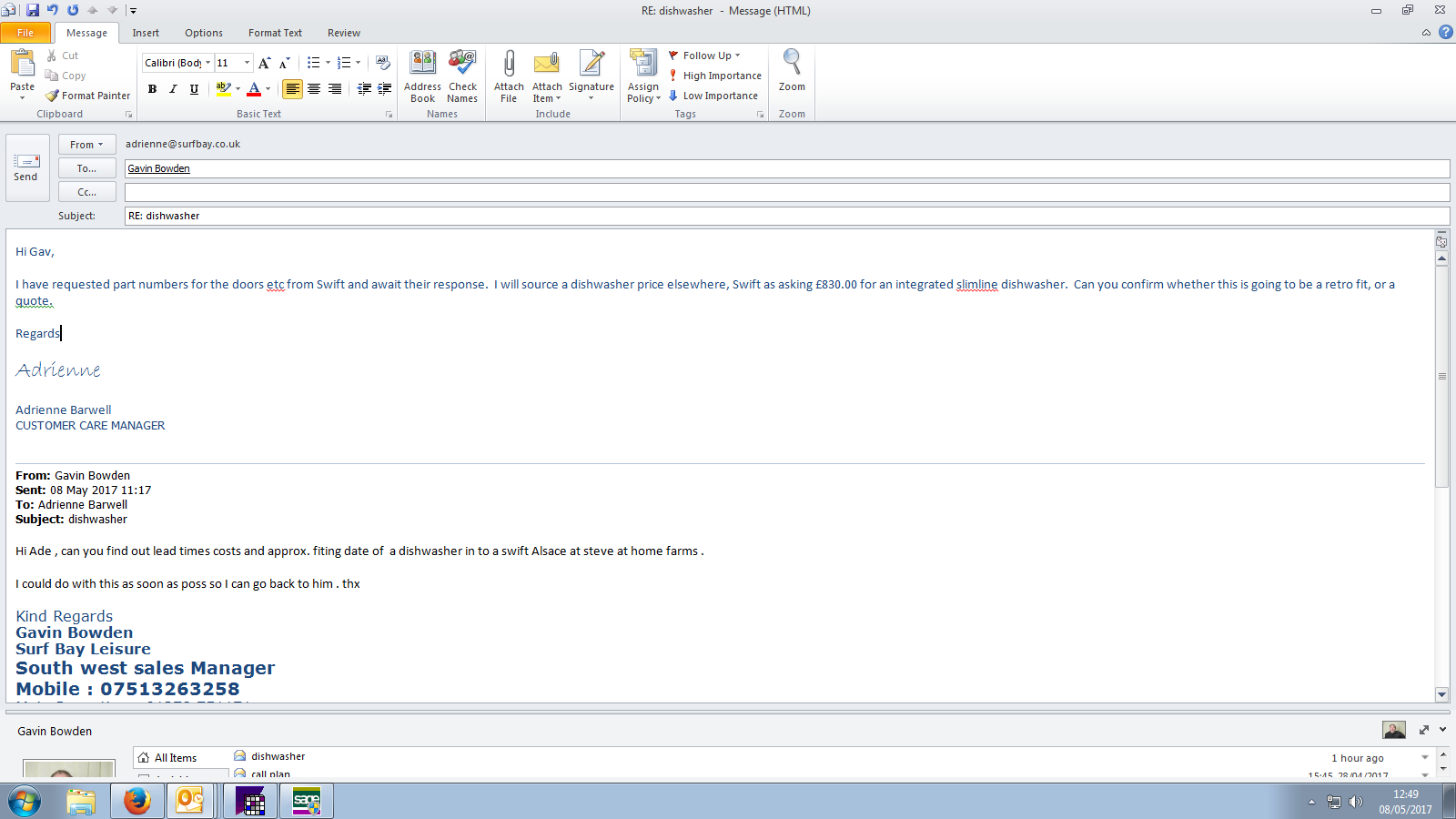
Task: Open the Format Text tab
Action: (x=275, y=33)
